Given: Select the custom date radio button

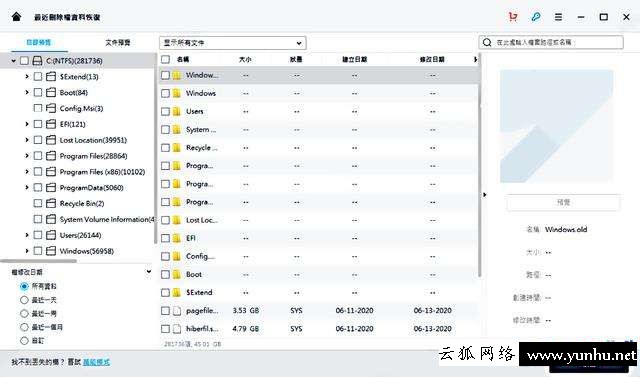Looking at the screenshot, I should 24,341.
